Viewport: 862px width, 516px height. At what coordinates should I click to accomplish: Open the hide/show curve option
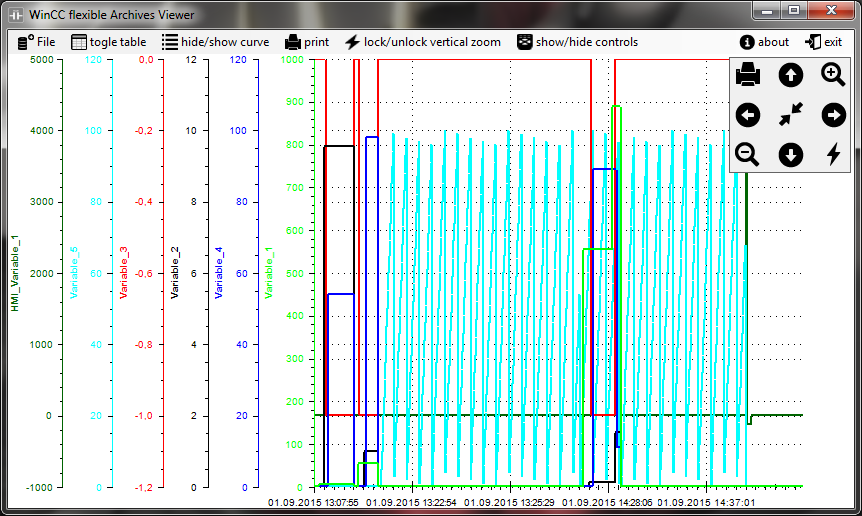click(215, 42)
